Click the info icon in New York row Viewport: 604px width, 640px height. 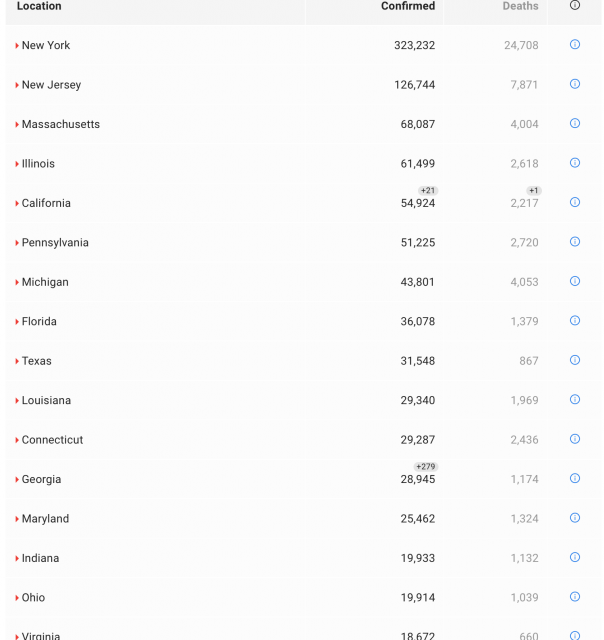coord(575,45)
